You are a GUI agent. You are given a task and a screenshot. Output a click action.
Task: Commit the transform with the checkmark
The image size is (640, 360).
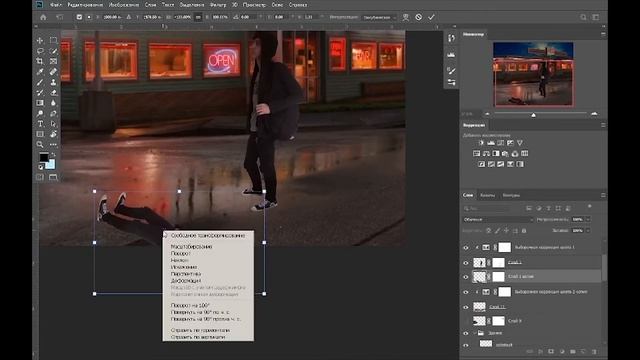tap(431, 17)
